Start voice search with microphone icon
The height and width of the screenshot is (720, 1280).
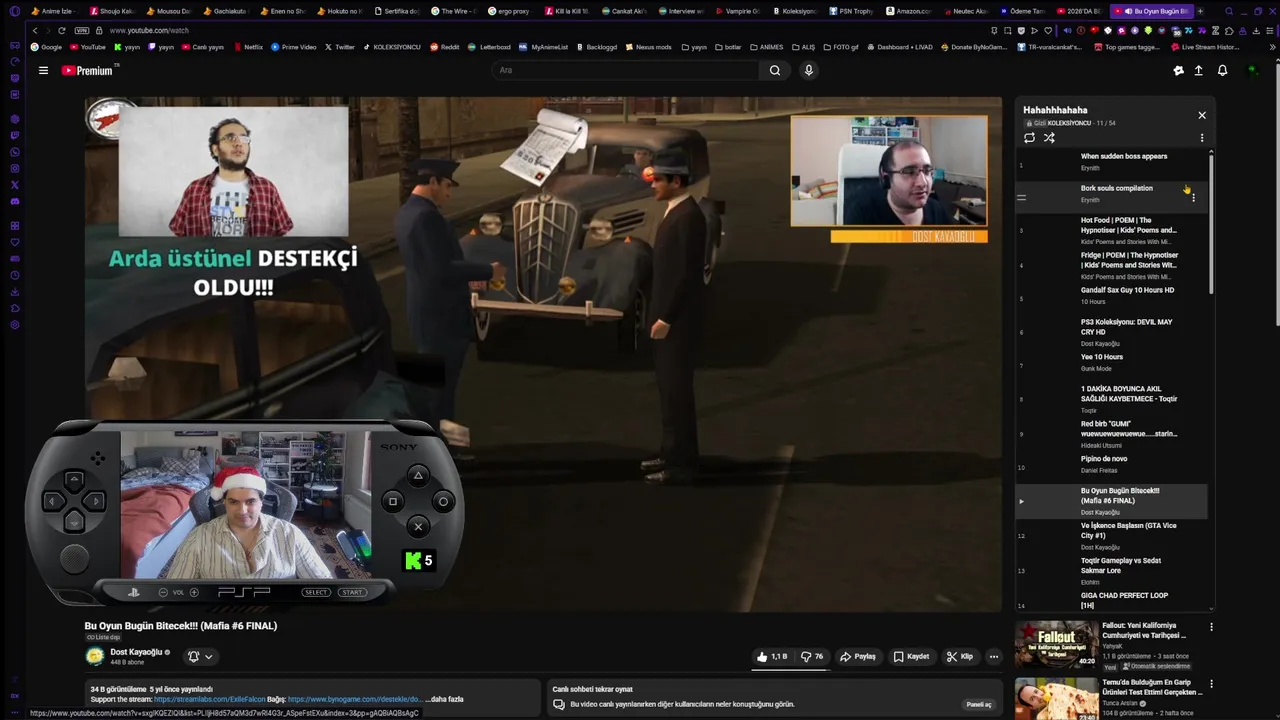tap(809, 70)
